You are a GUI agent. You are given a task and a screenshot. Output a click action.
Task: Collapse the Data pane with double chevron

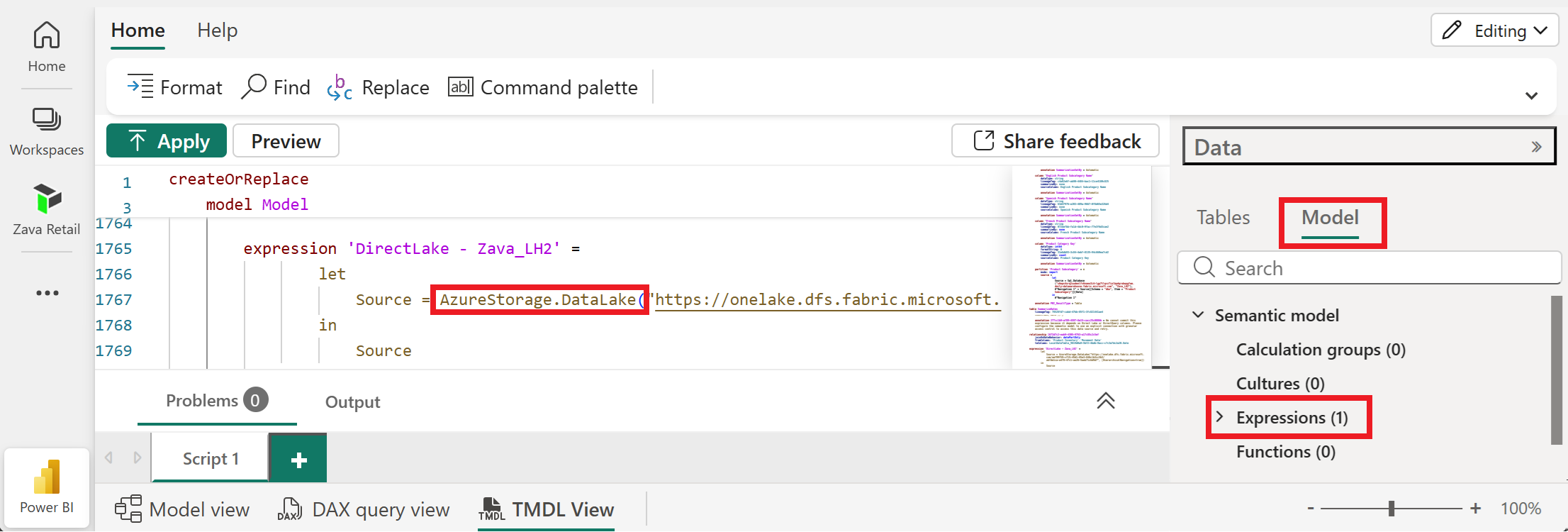point(1536,147)
